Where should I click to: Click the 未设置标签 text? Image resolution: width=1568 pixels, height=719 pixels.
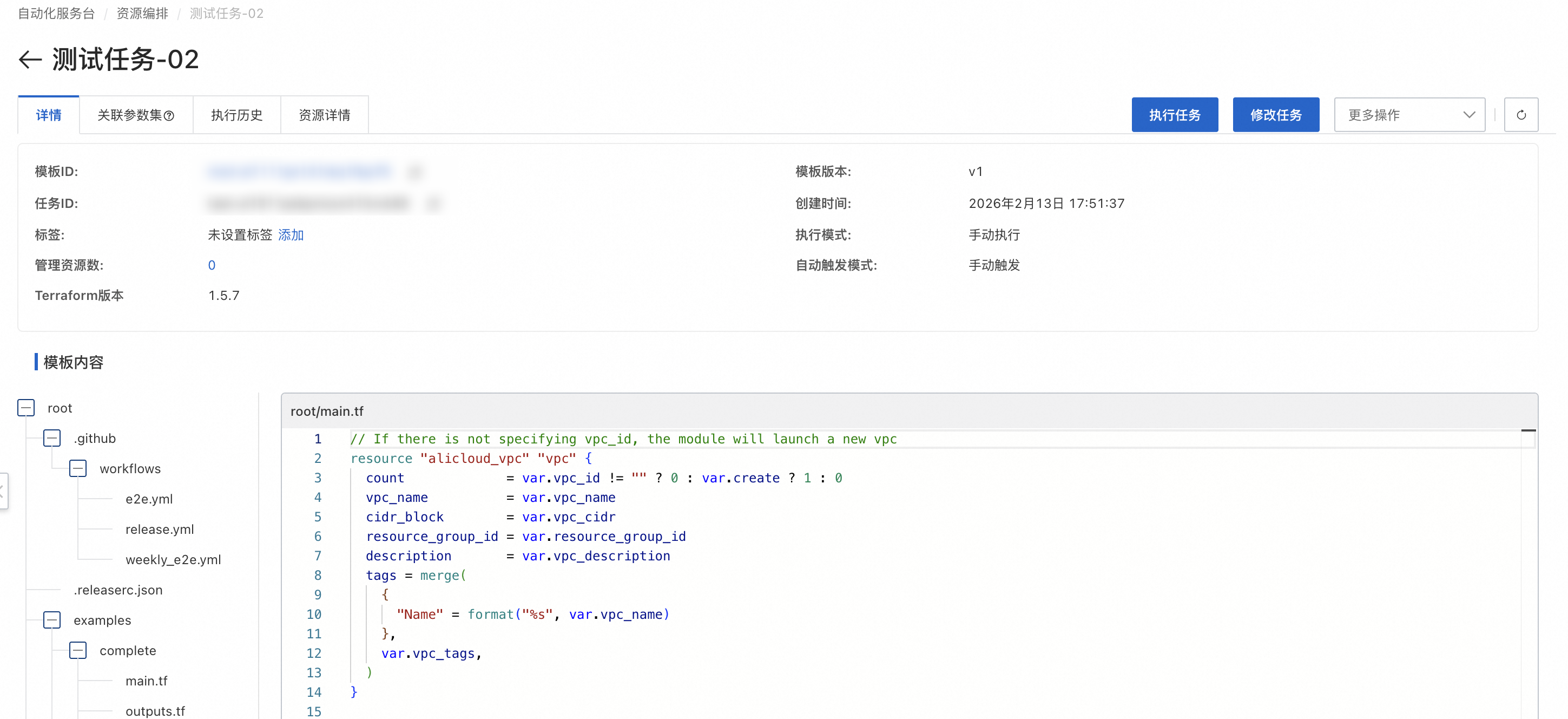[240, 235]
